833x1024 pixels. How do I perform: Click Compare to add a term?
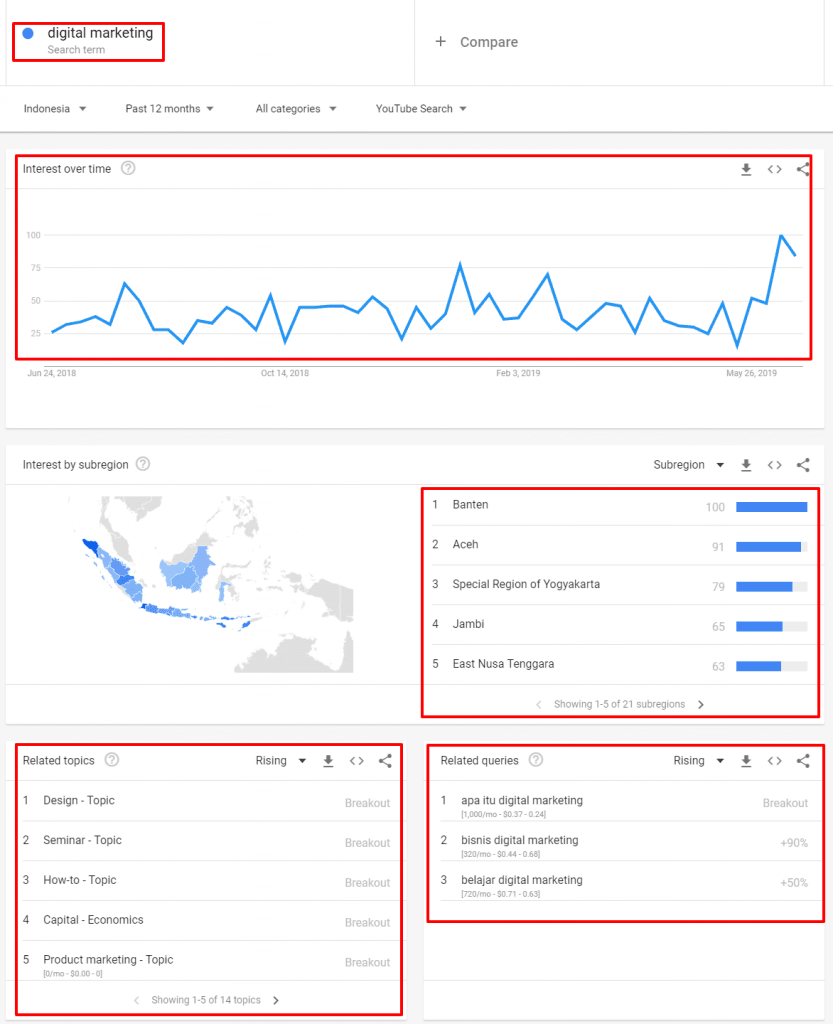477,42
